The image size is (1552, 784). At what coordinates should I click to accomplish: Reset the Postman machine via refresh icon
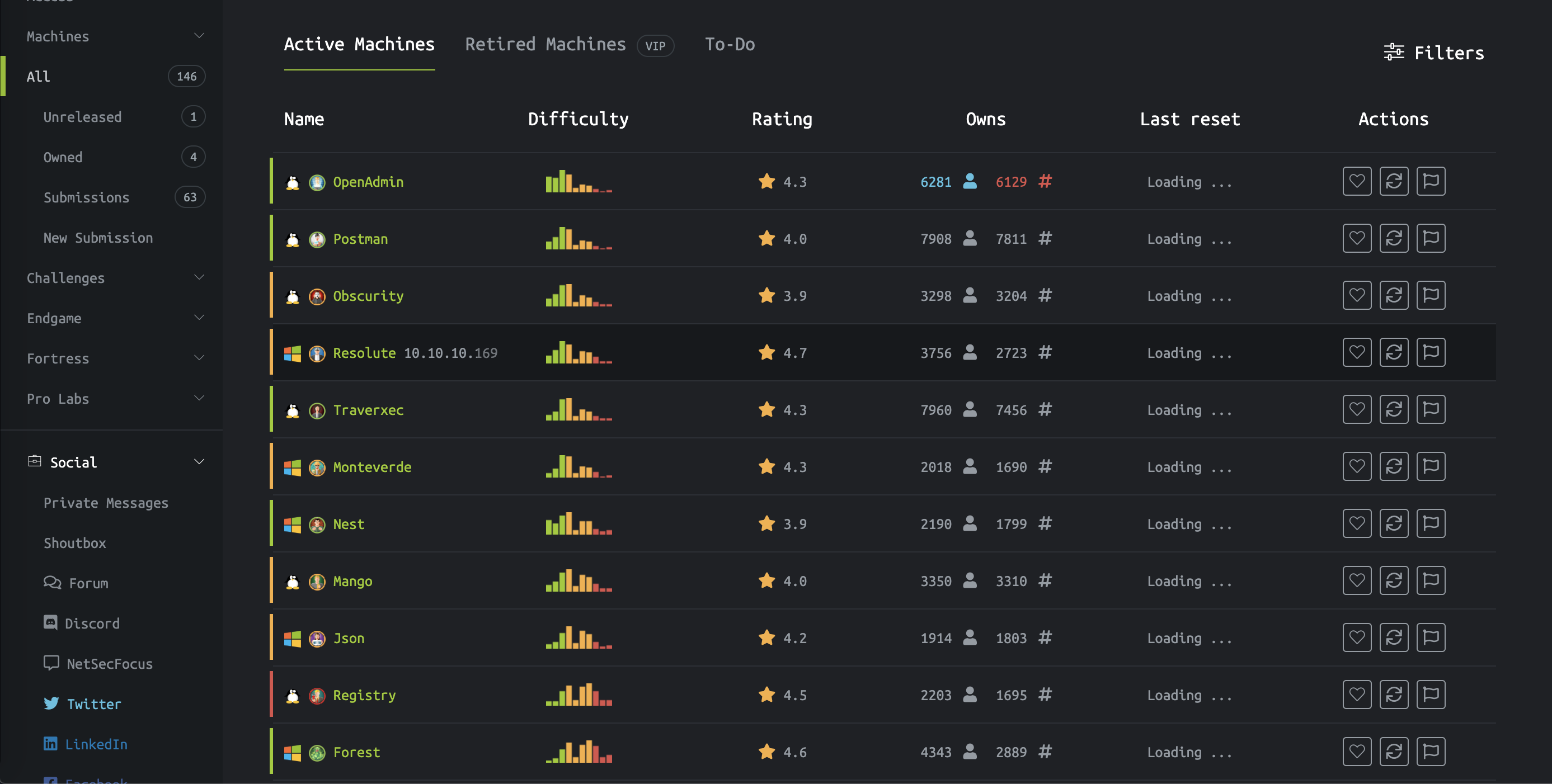[x=1394, y=238]
